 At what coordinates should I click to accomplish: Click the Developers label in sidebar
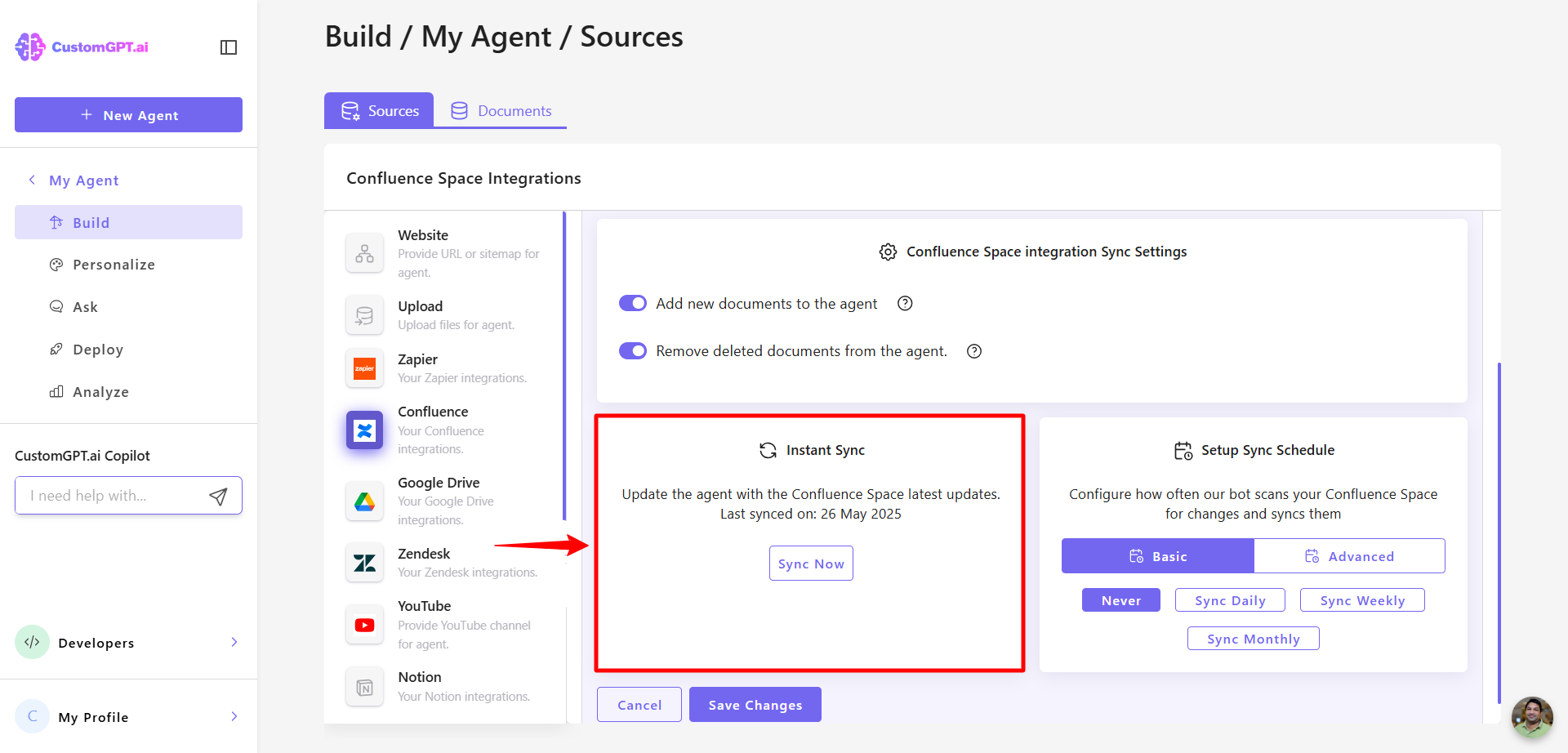[x=96, y=643]
